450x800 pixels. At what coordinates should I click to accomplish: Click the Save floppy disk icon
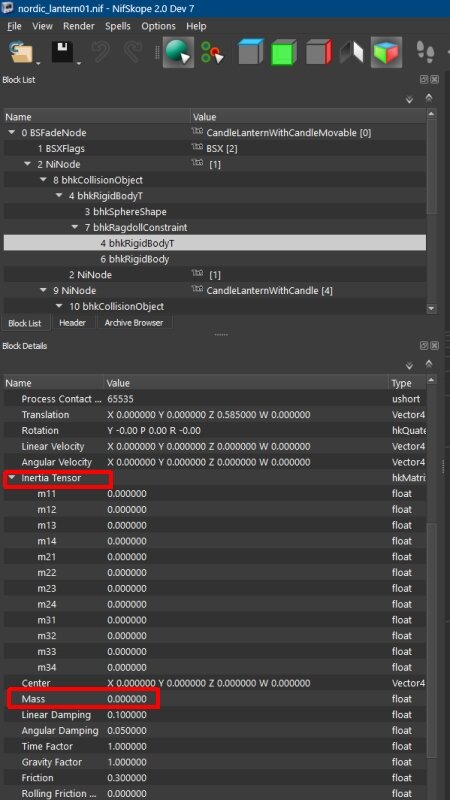(x=63, y=52)
